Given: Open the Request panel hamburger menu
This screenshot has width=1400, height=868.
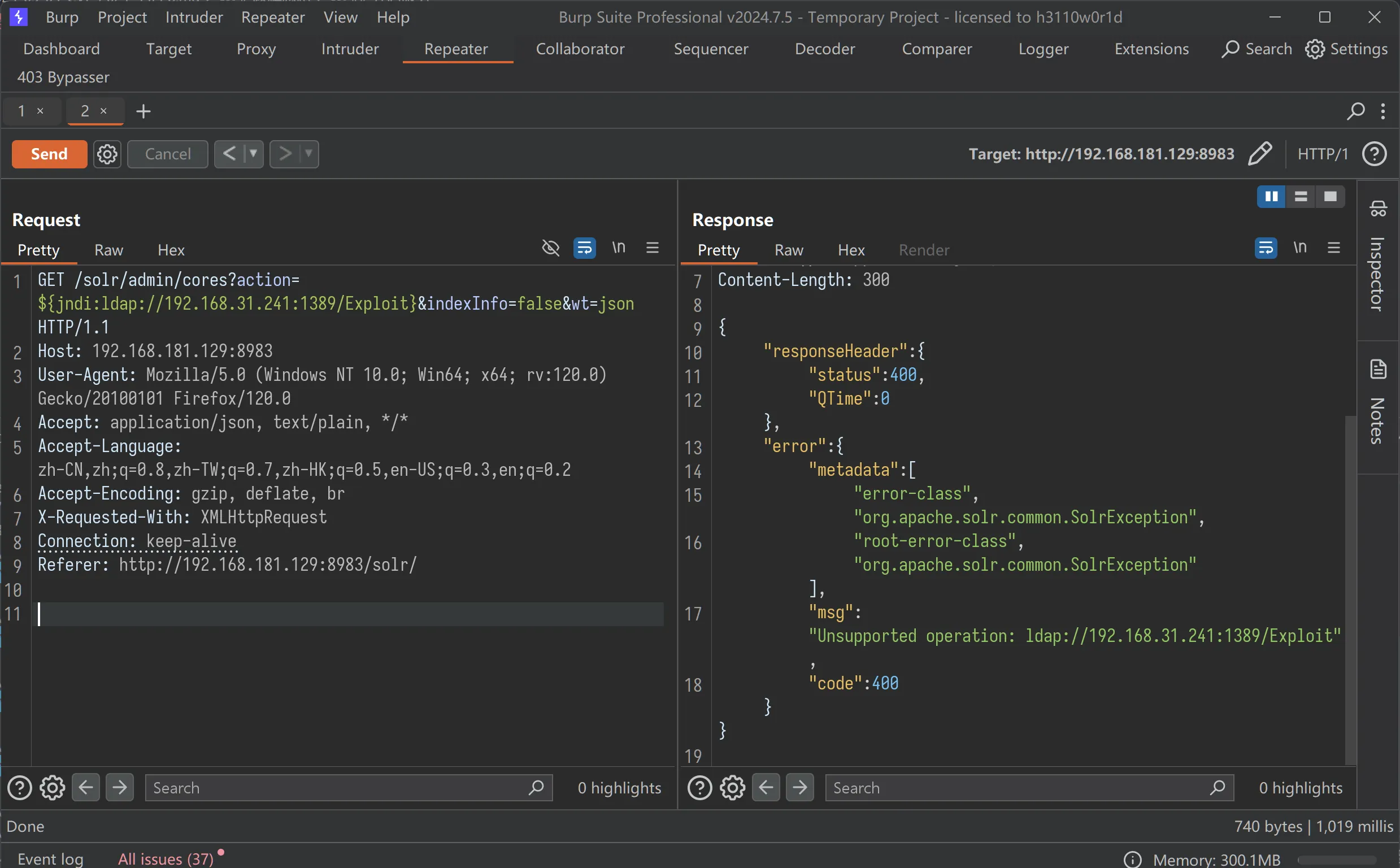Looking at the screenshot, I should 653,248.
